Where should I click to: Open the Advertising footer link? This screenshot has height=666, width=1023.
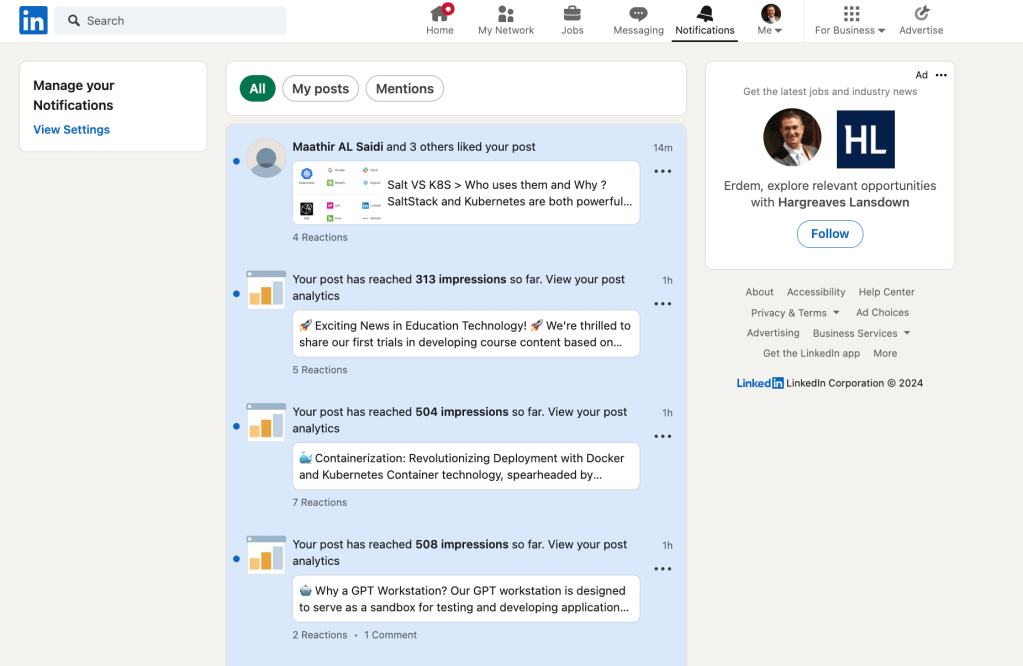click(x=772, y=333)
